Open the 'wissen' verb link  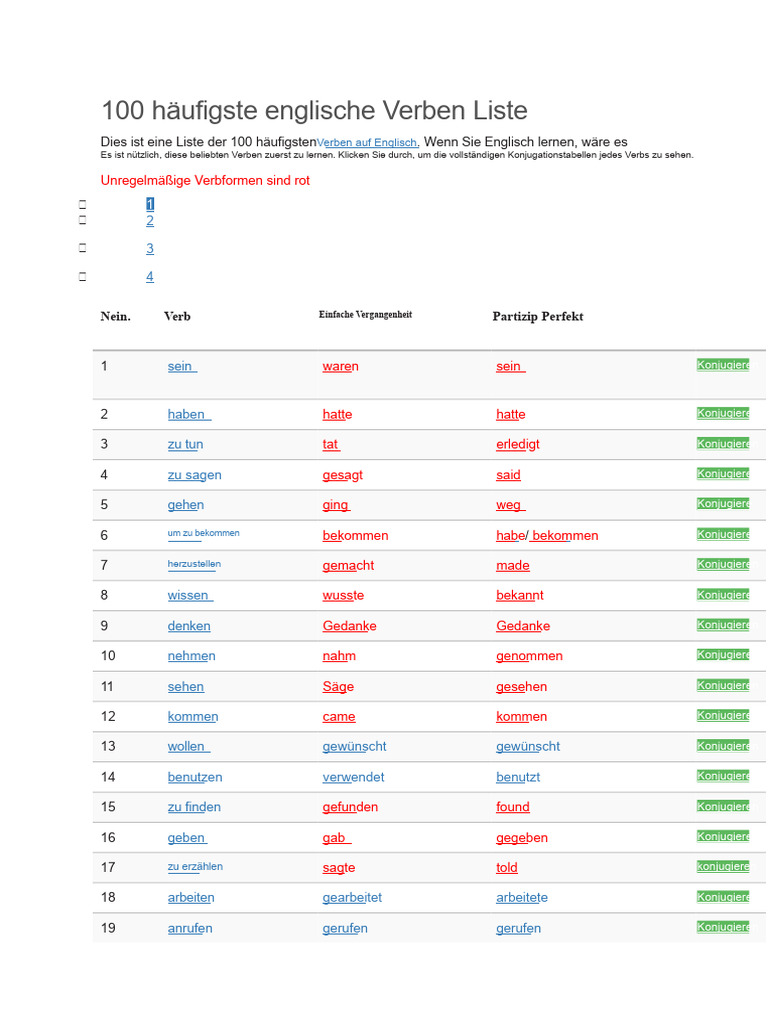tap(190, 596)
